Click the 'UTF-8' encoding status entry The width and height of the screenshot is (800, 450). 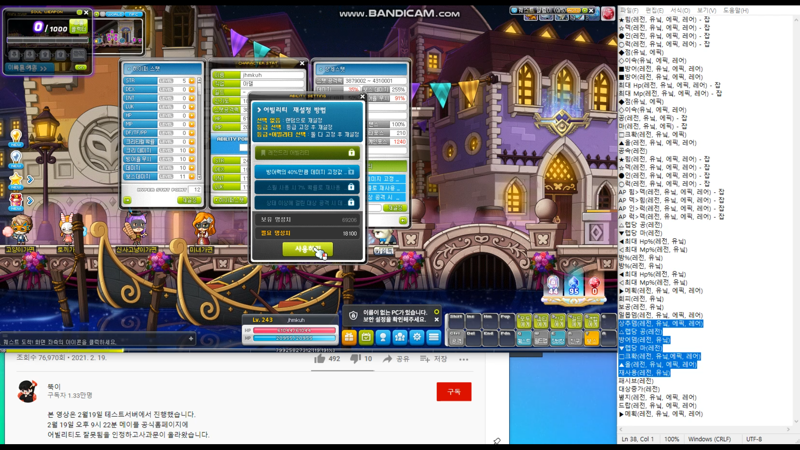754,439
